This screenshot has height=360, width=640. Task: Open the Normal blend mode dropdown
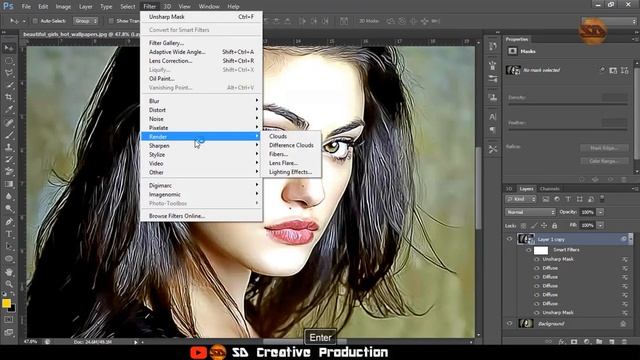click(x=530, y=212)
